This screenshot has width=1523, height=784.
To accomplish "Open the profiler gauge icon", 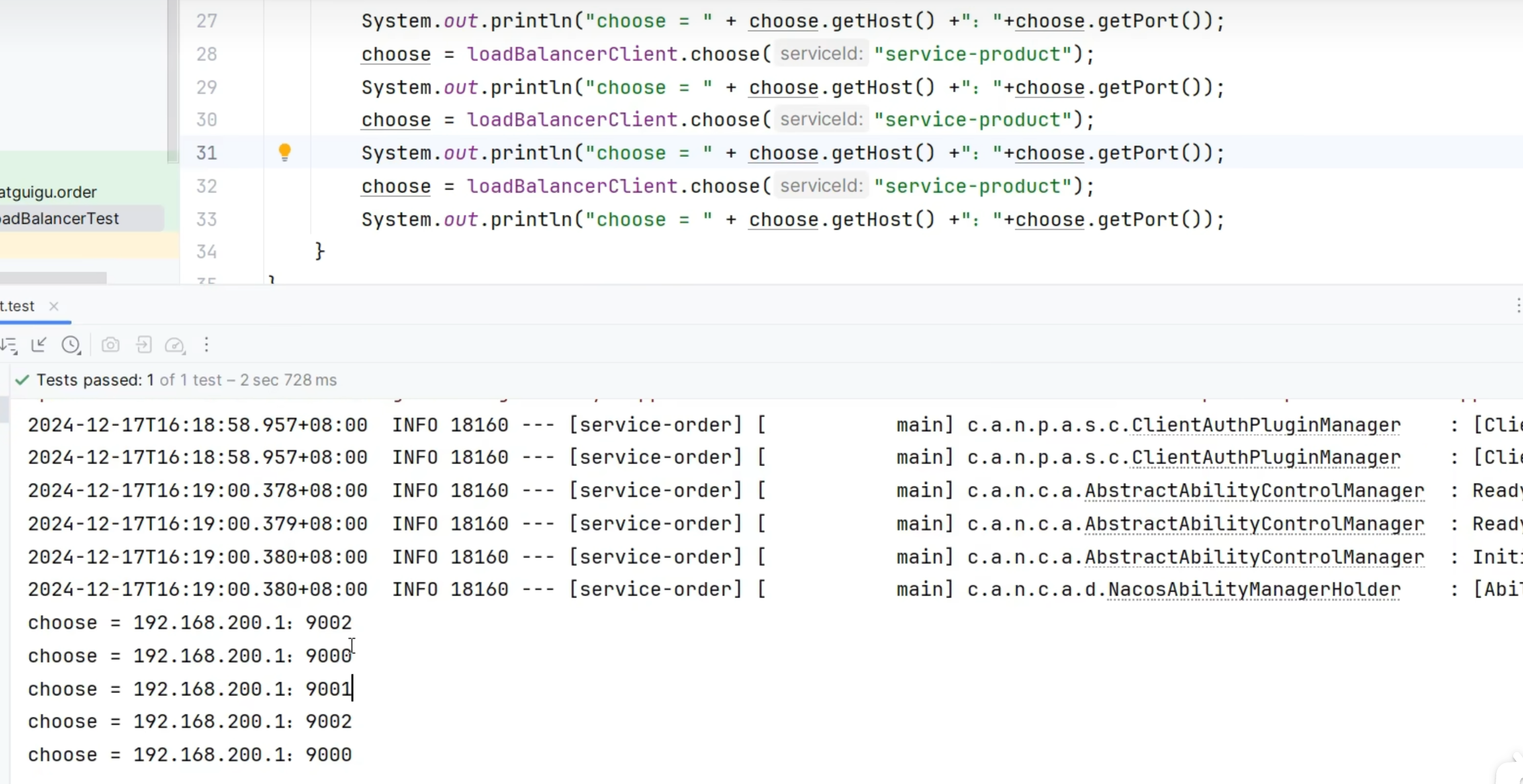I will tap(174, 345).
